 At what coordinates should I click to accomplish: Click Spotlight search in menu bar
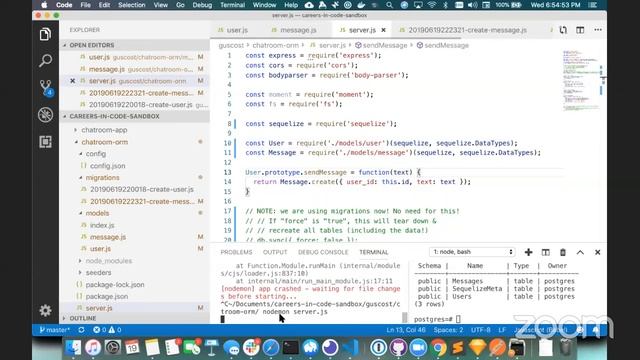click(x=389, y=5)
